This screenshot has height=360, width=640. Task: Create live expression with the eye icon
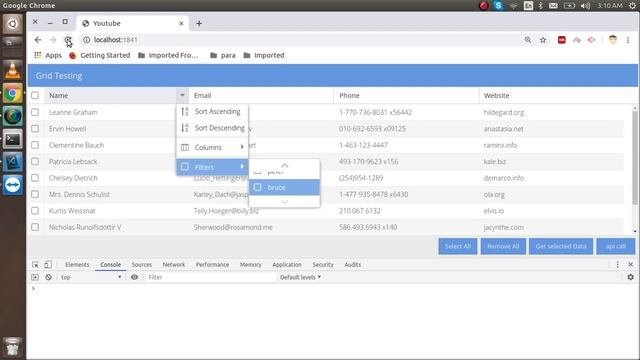134,277
